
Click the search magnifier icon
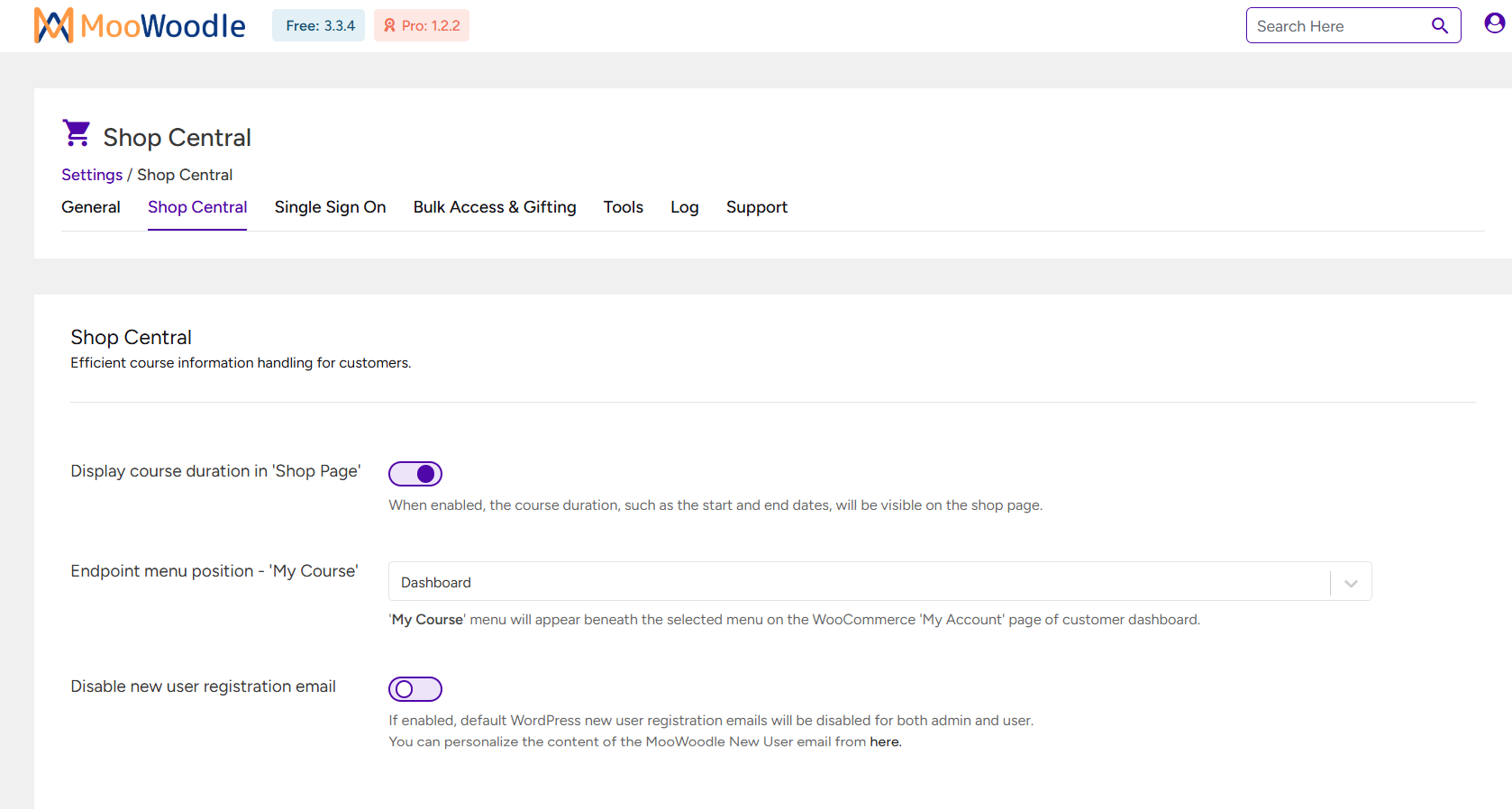(1440, 26)
